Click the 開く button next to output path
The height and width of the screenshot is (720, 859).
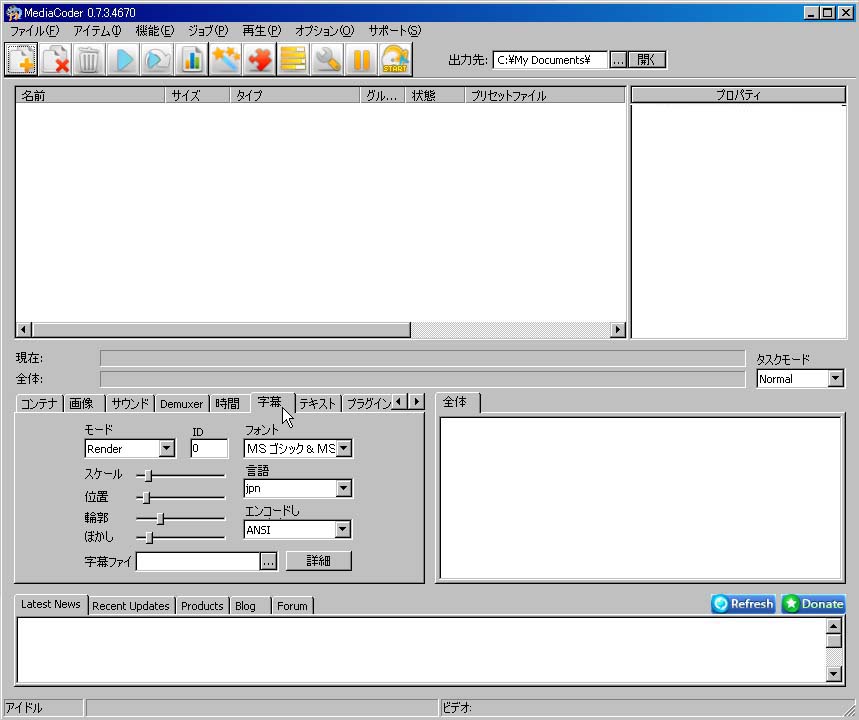click(x=647, y=60)
